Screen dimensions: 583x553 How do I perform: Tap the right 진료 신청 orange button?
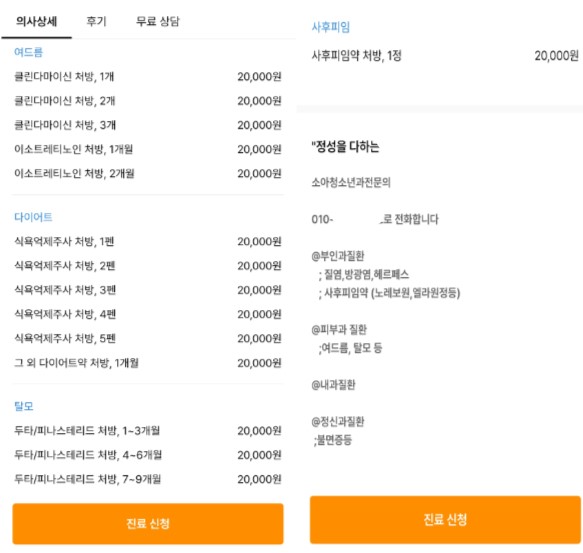click(x=445, y=520)
